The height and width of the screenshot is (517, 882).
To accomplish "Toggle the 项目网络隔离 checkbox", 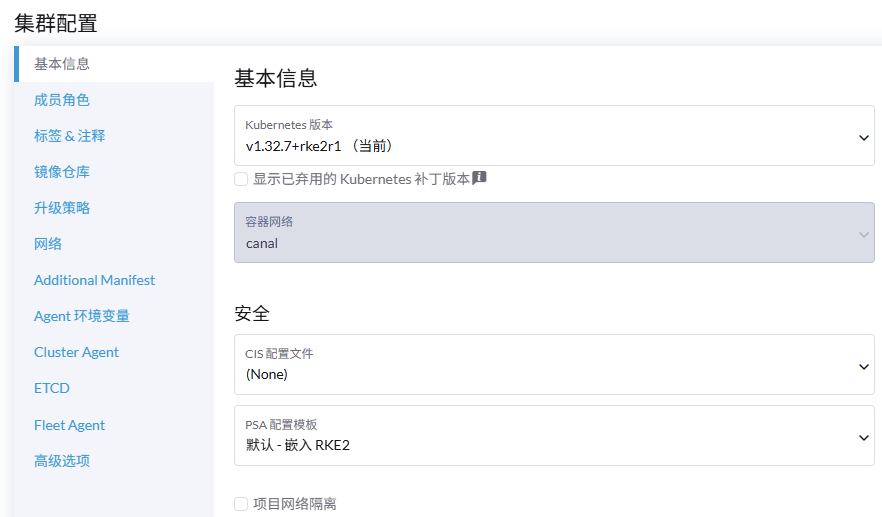I will [x=241, y=503].
